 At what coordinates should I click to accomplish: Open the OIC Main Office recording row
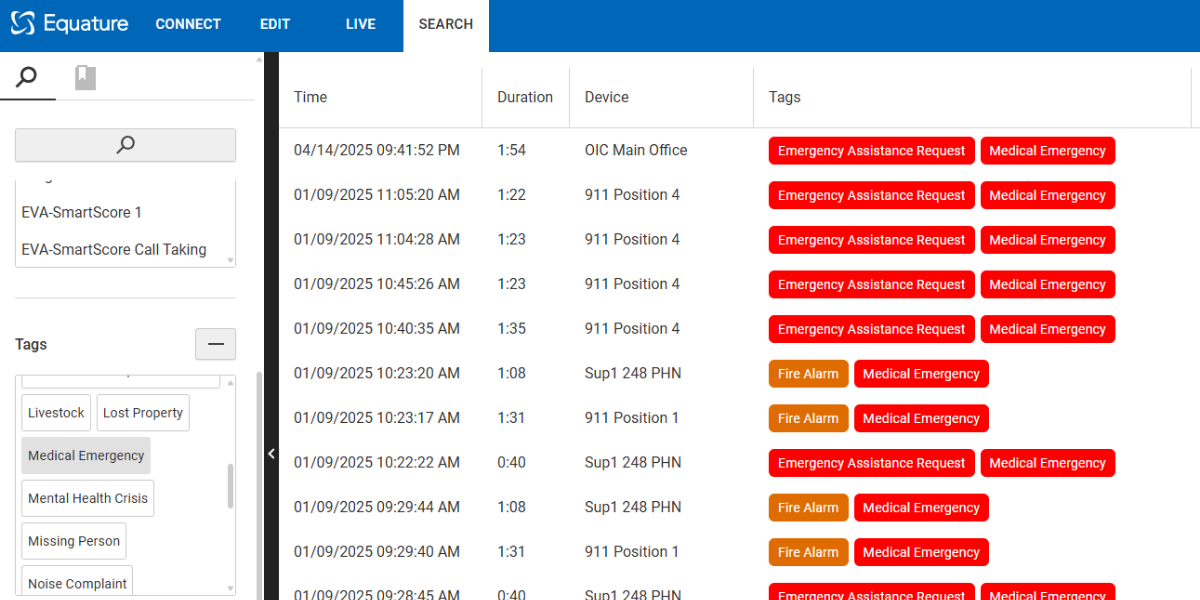[636, 150]
